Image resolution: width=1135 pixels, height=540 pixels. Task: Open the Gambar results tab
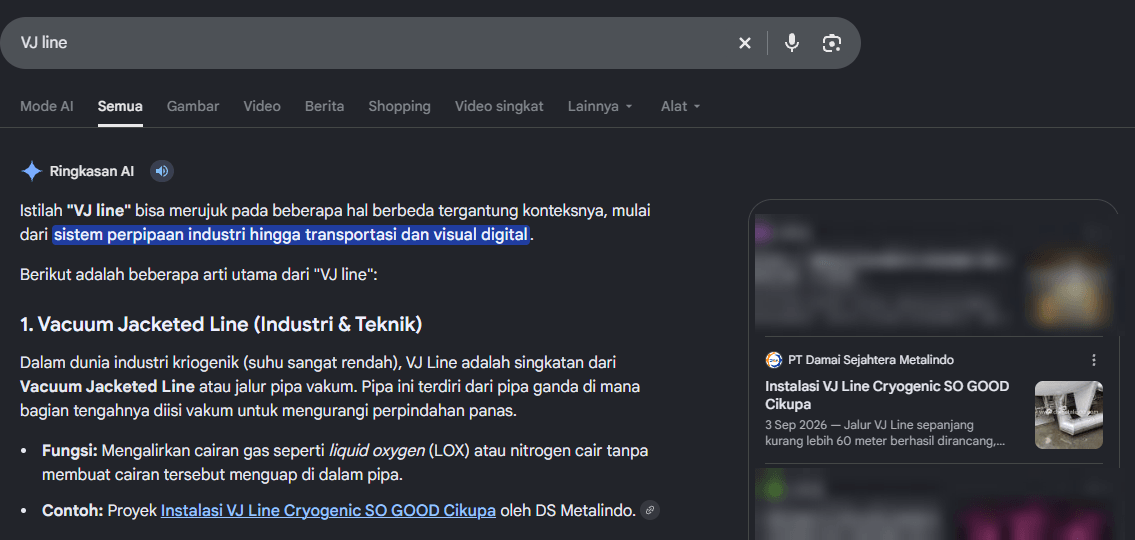pos(193,106)
